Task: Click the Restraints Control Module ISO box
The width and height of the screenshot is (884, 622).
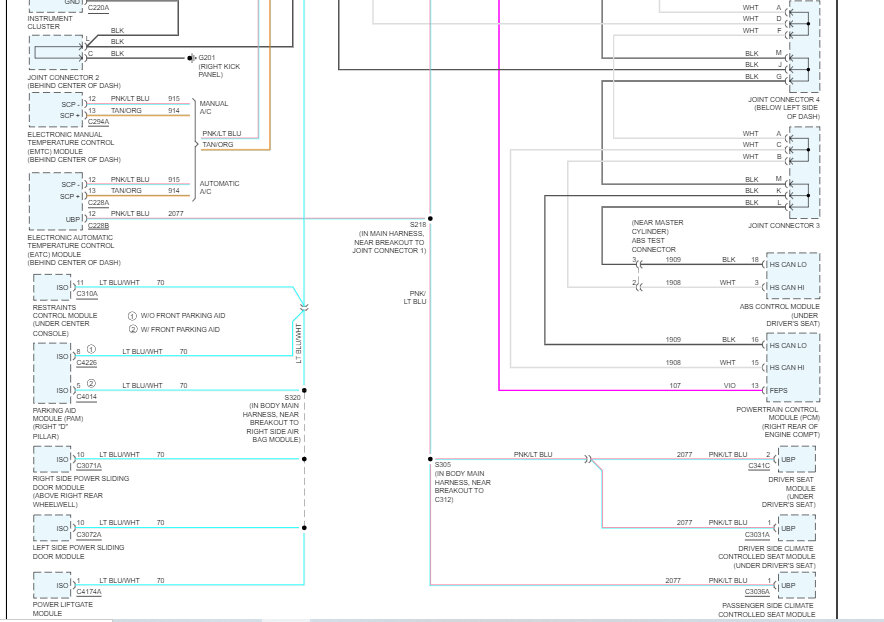Action: click(52, 288)
